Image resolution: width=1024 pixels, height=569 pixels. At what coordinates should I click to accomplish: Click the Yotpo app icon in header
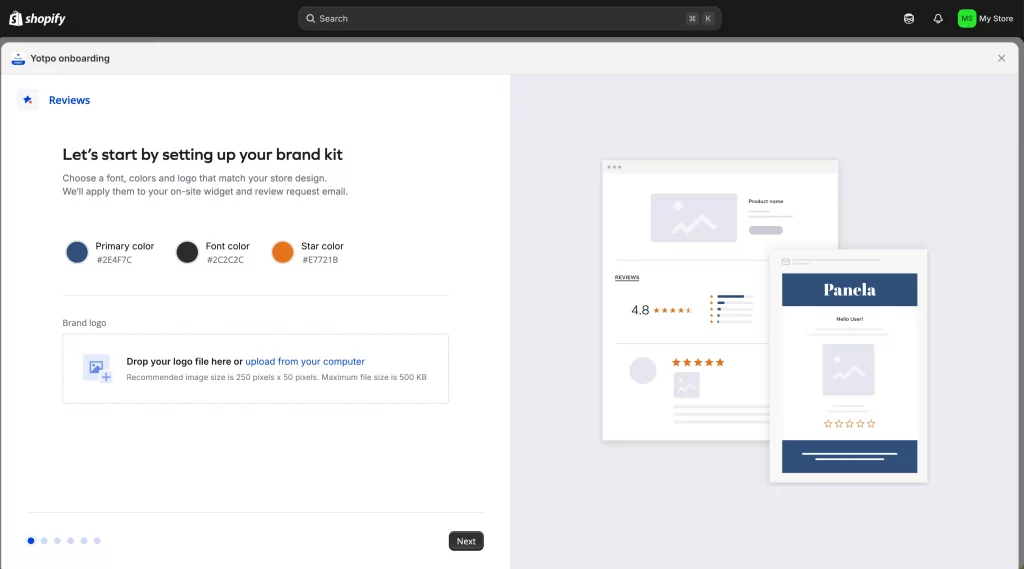tap(18, 59)
